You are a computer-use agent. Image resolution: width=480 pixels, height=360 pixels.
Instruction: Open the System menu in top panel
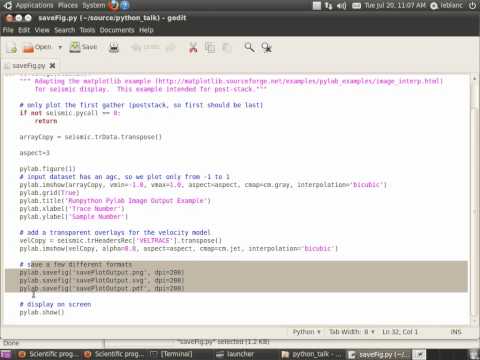(94, 5)
